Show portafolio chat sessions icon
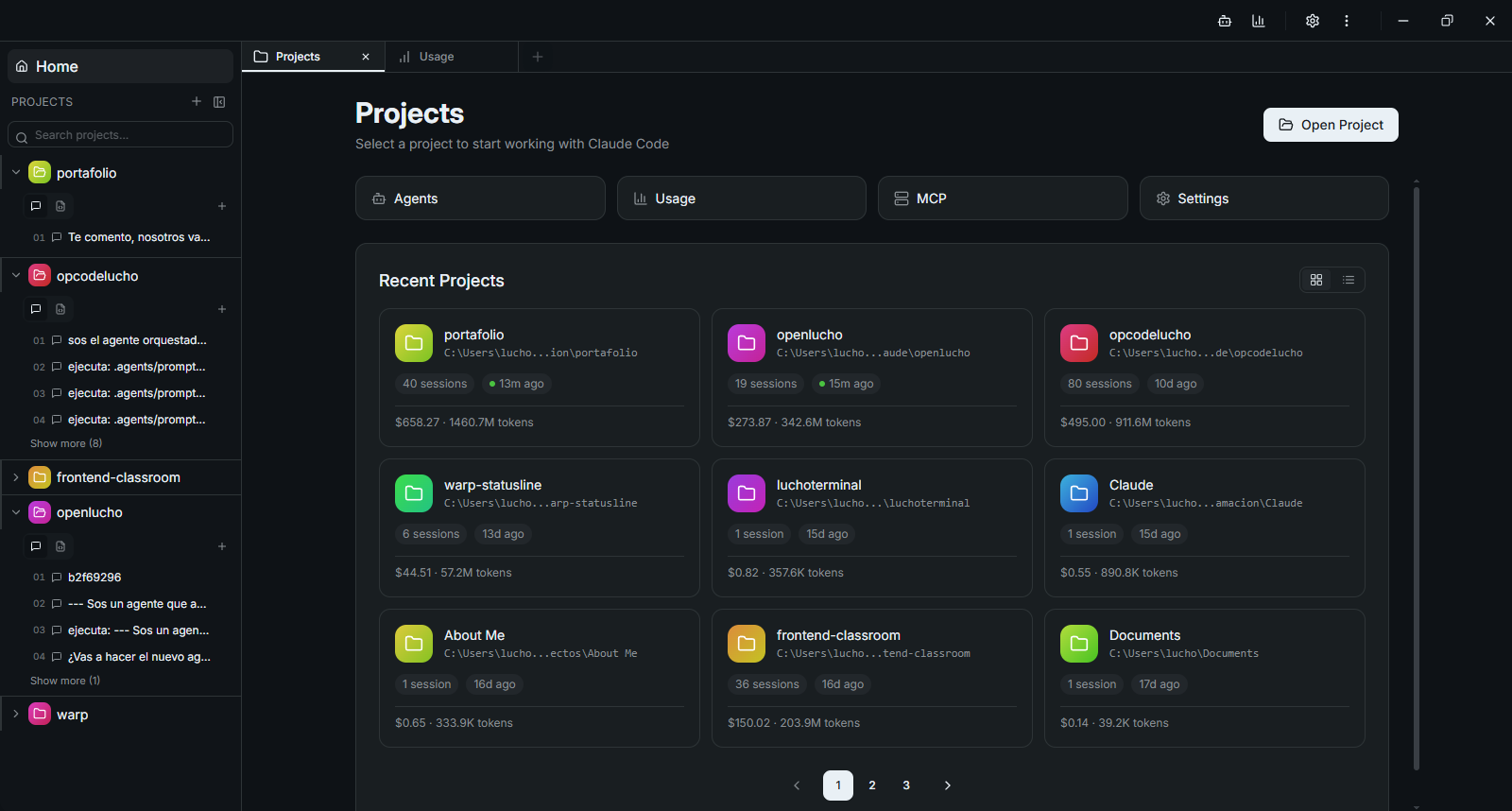1512x811 pixels. tap(36, 206)
